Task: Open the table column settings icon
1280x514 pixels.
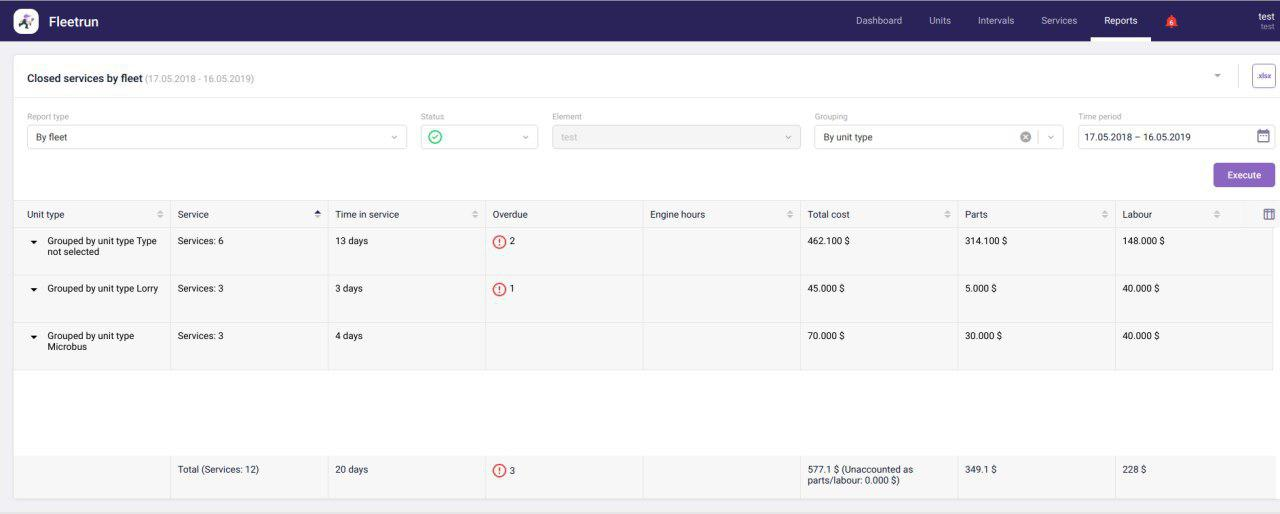Action: [x=1269, y=214]
